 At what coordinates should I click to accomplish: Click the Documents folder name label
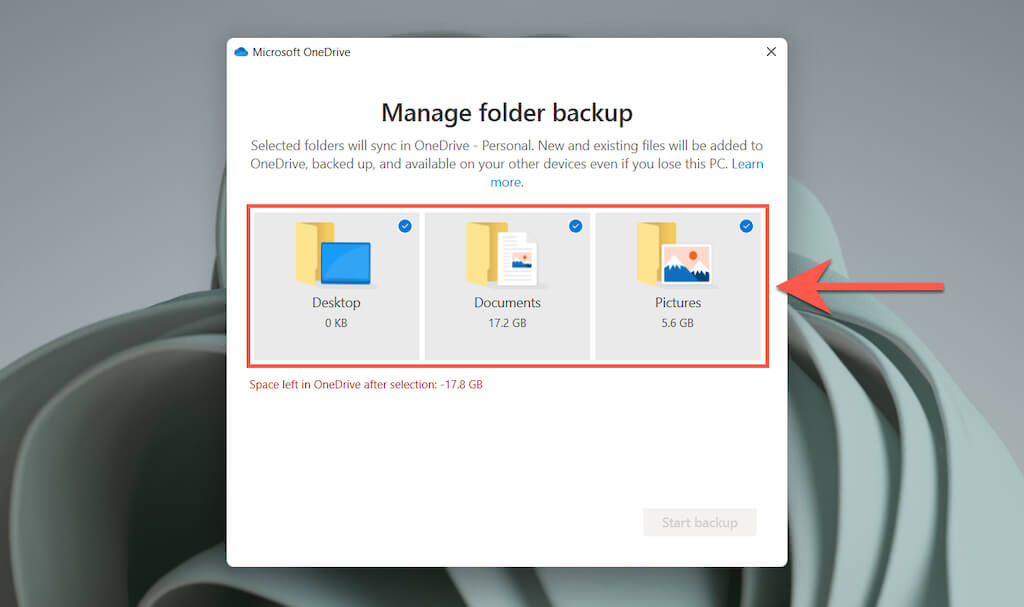(507, 302)
